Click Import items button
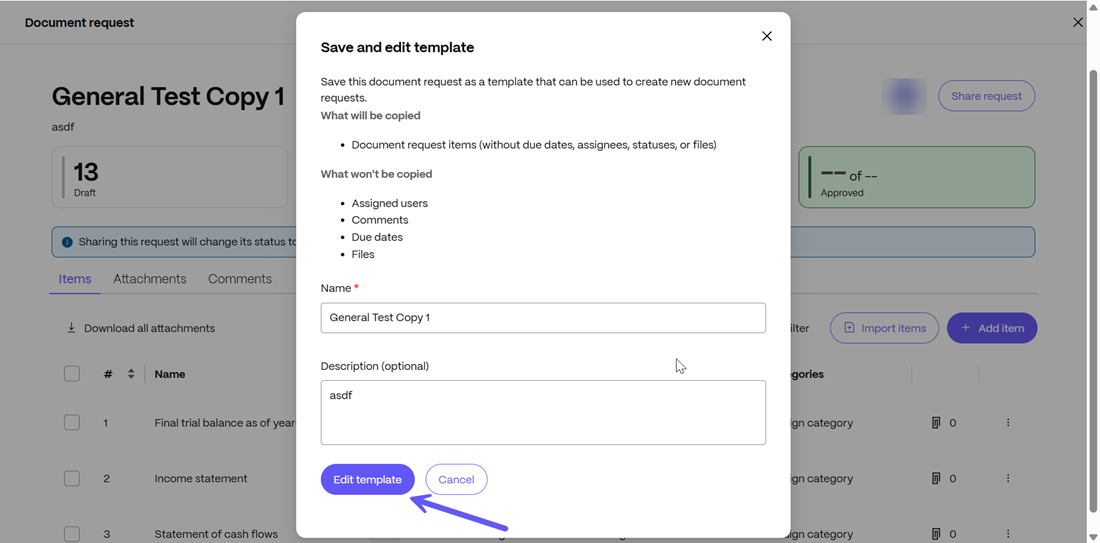1100x543 pixels. (x=884, y=328)
